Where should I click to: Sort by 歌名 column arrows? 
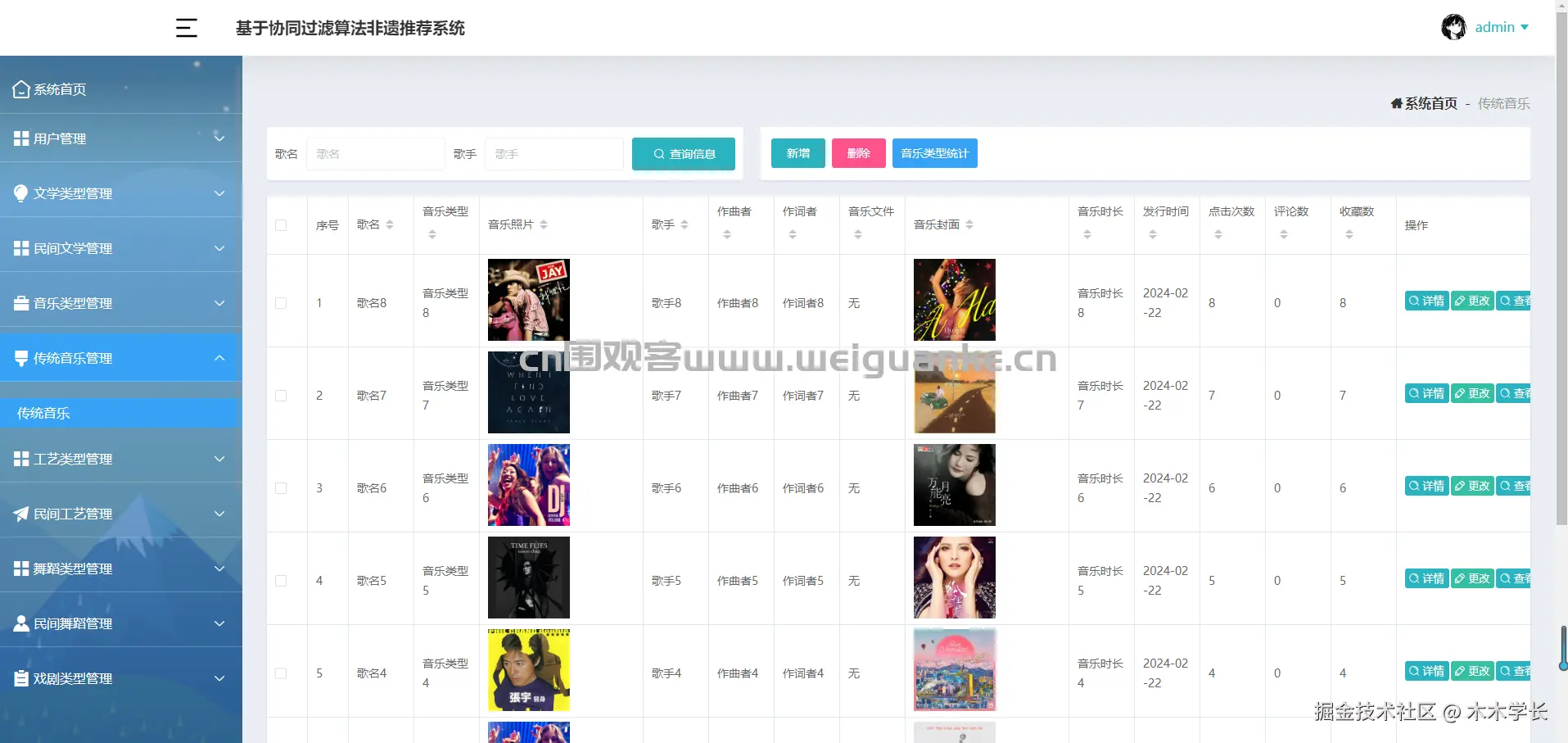(x=390, y=224)
